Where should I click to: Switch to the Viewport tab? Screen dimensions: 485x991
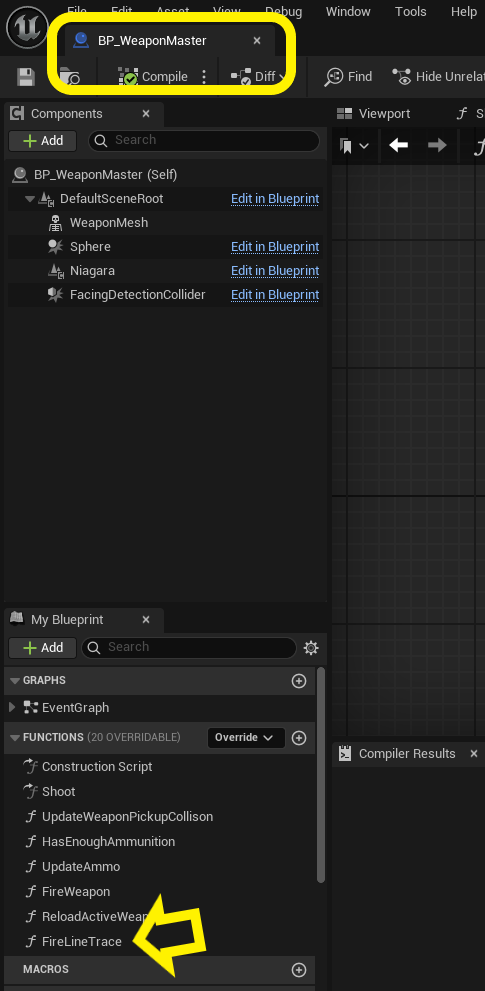[374, 114]
